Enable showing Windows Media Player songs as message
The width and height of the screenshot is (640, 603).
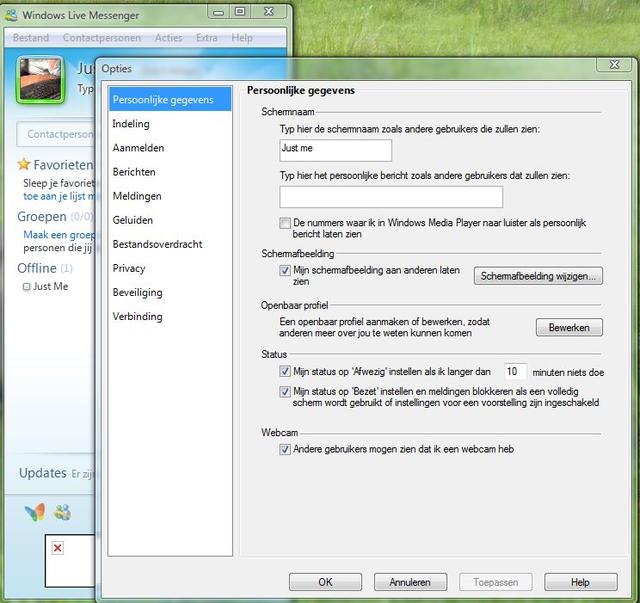pos(285,223)
